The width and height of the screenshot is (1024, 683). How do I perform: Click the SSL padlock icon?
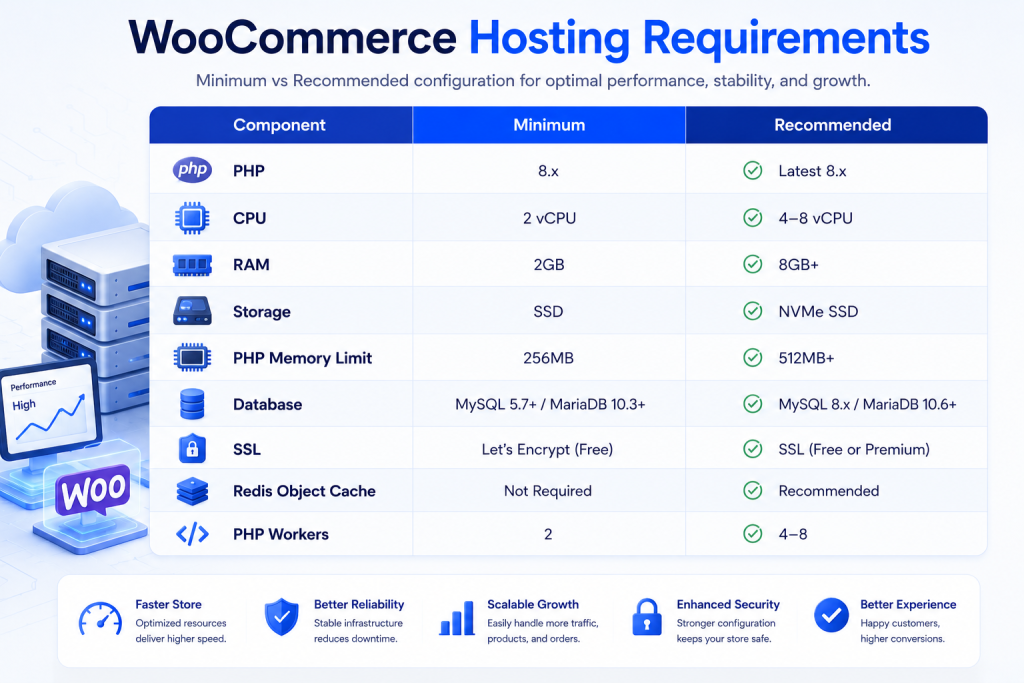tap(192, 449)
